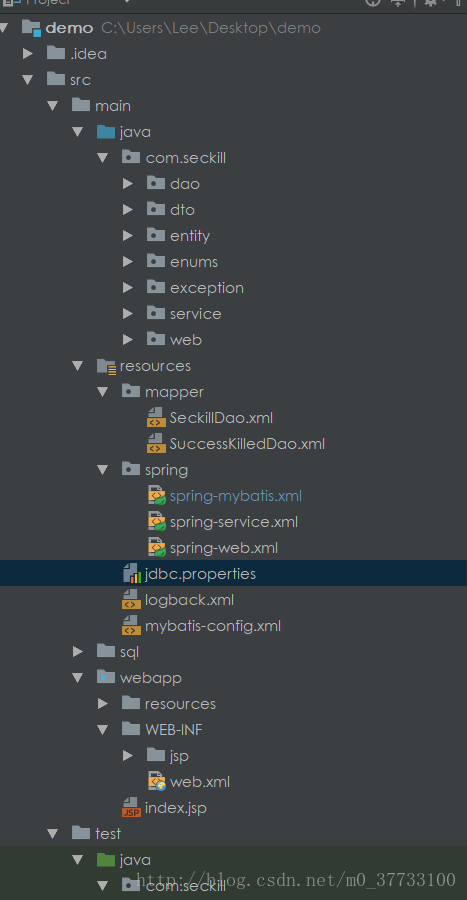Click the spring folder icon

[x=131, y=470]
